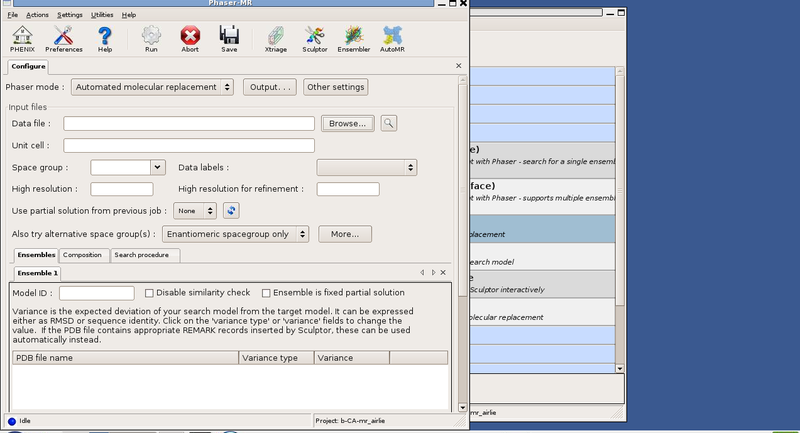This screenshot has height=433, width=800.
Task: Open the Phaser mode dropdown
Action: pyautogui.click(x=153, y=87)
